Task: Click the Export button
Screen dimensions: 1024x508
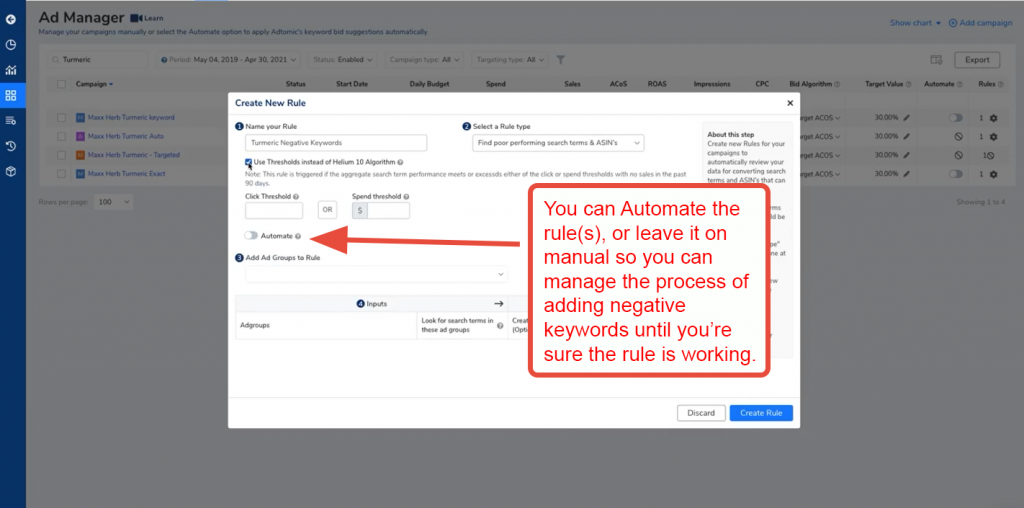Action: click(977, 60)
